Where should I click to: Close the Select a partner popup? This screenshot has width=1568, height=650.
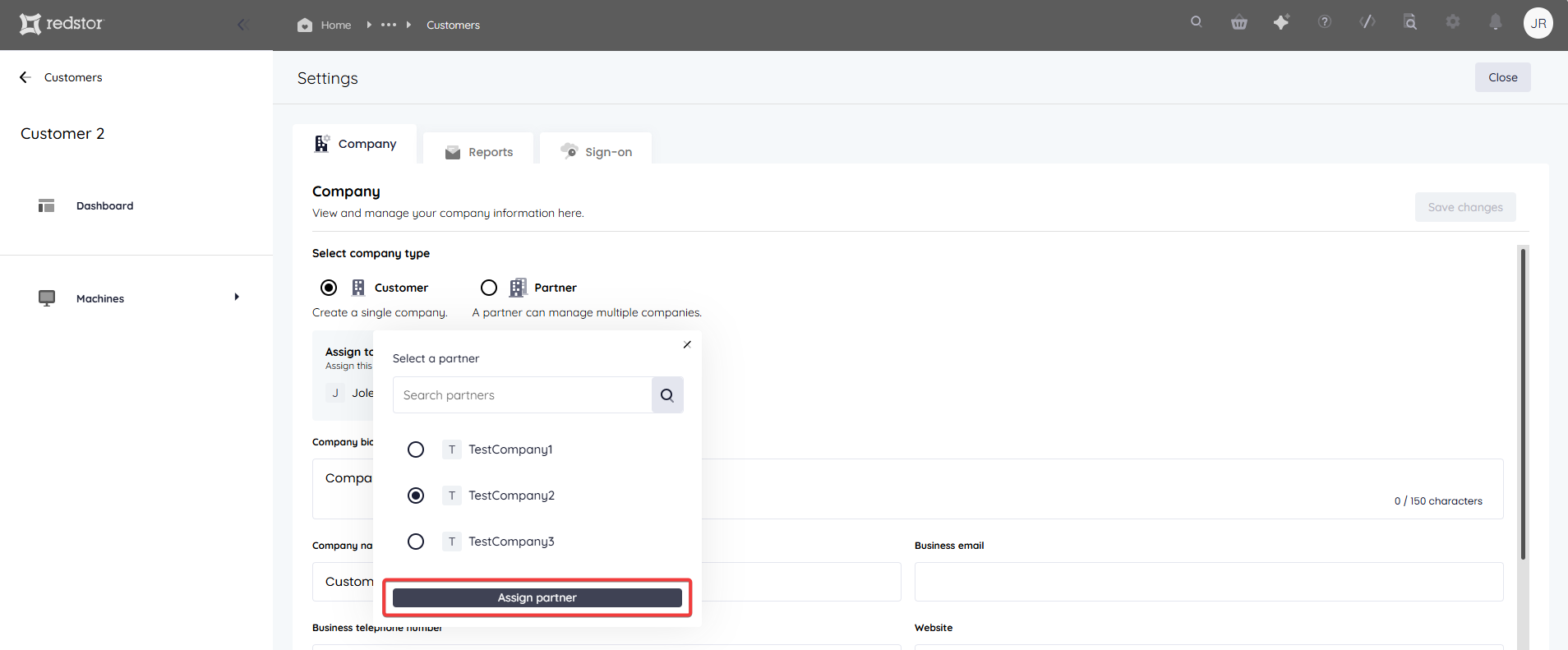pyautogui.click(x=687, y=344)
